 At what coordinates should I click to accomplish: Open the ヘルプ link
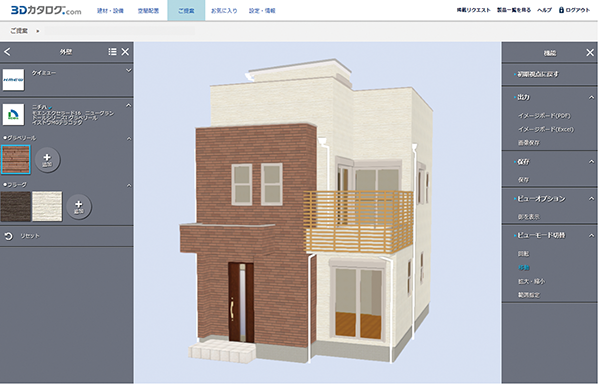coord(544,10)
